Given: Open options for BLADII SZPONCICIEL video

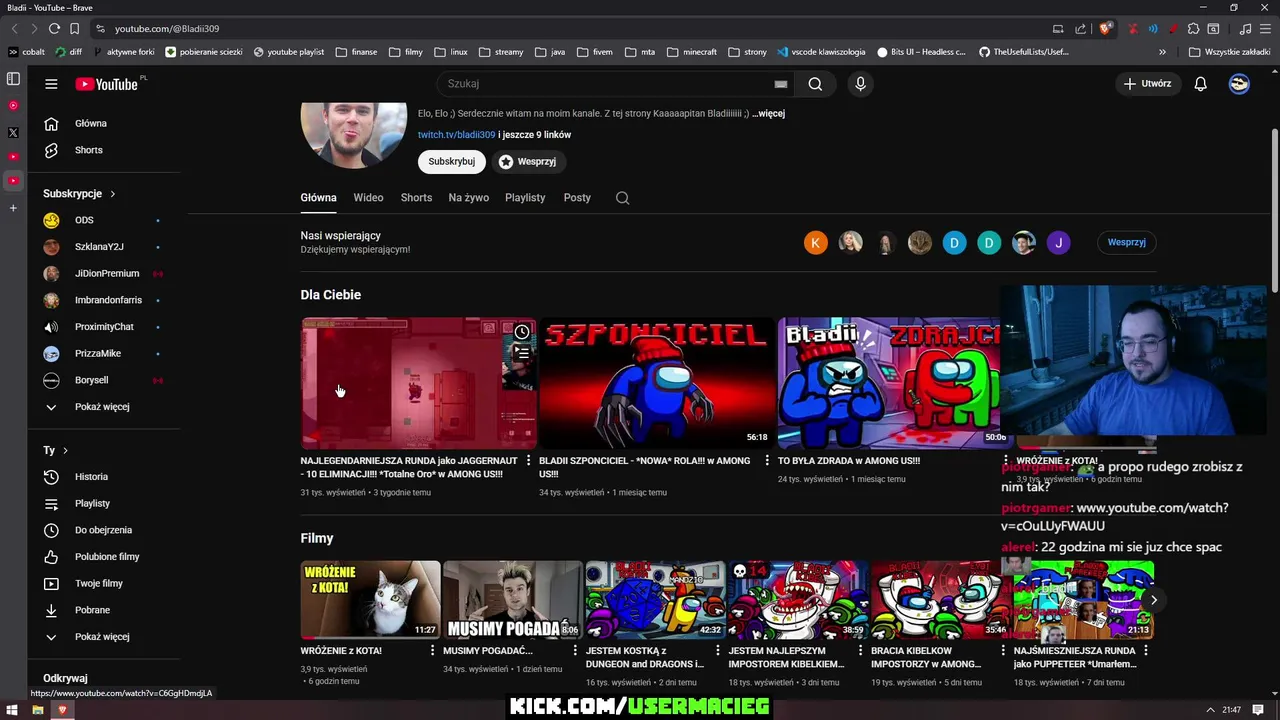Looking at the screenshot, I should pyautogui.click(x=767, y=461).
